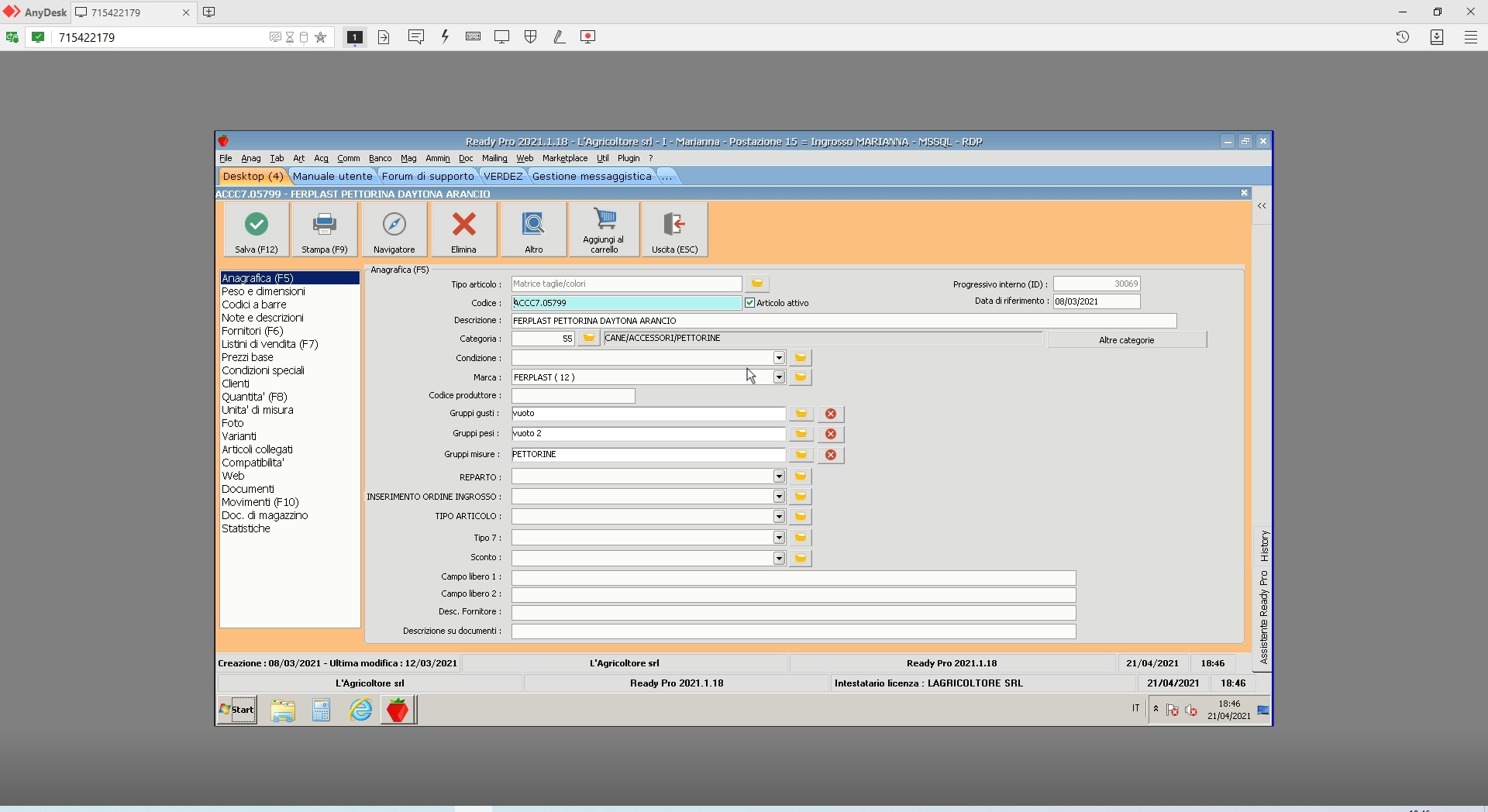This screenshot has height=812, width=1488.
Task: Open folder icon next to Tipo articolo
Action: 757,284
